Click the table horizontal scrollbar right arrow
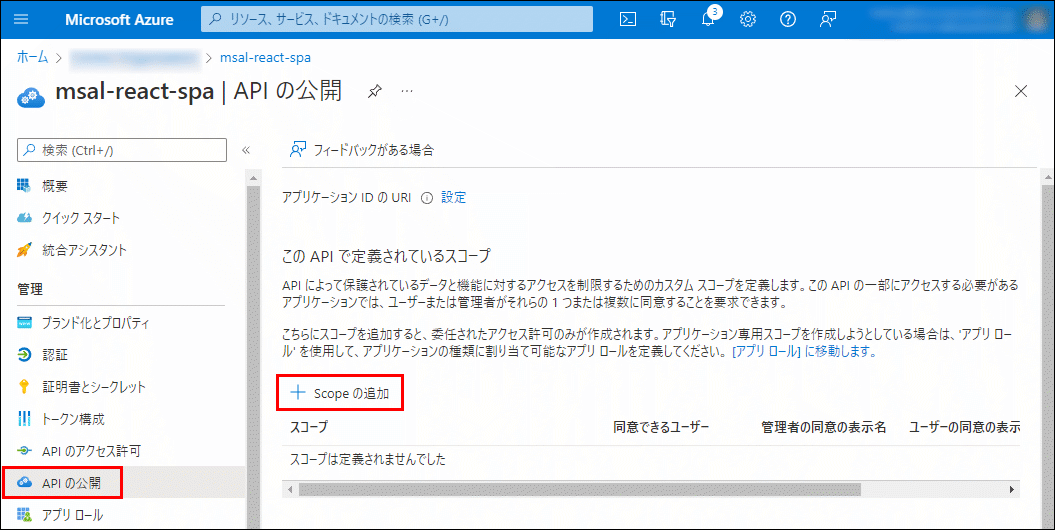This screenshot has width=1055, height=530. tap(1011, 490)
